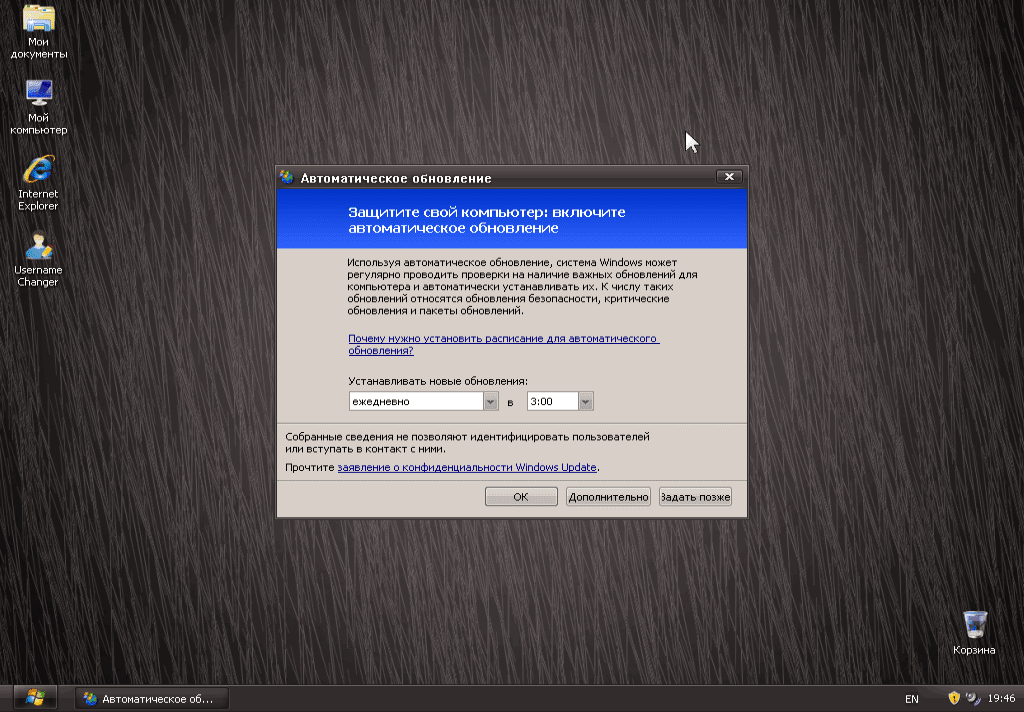The height and width of the screenshot is (712, 1024).
Task: Click the network connection tray icon
Action: 972,698
